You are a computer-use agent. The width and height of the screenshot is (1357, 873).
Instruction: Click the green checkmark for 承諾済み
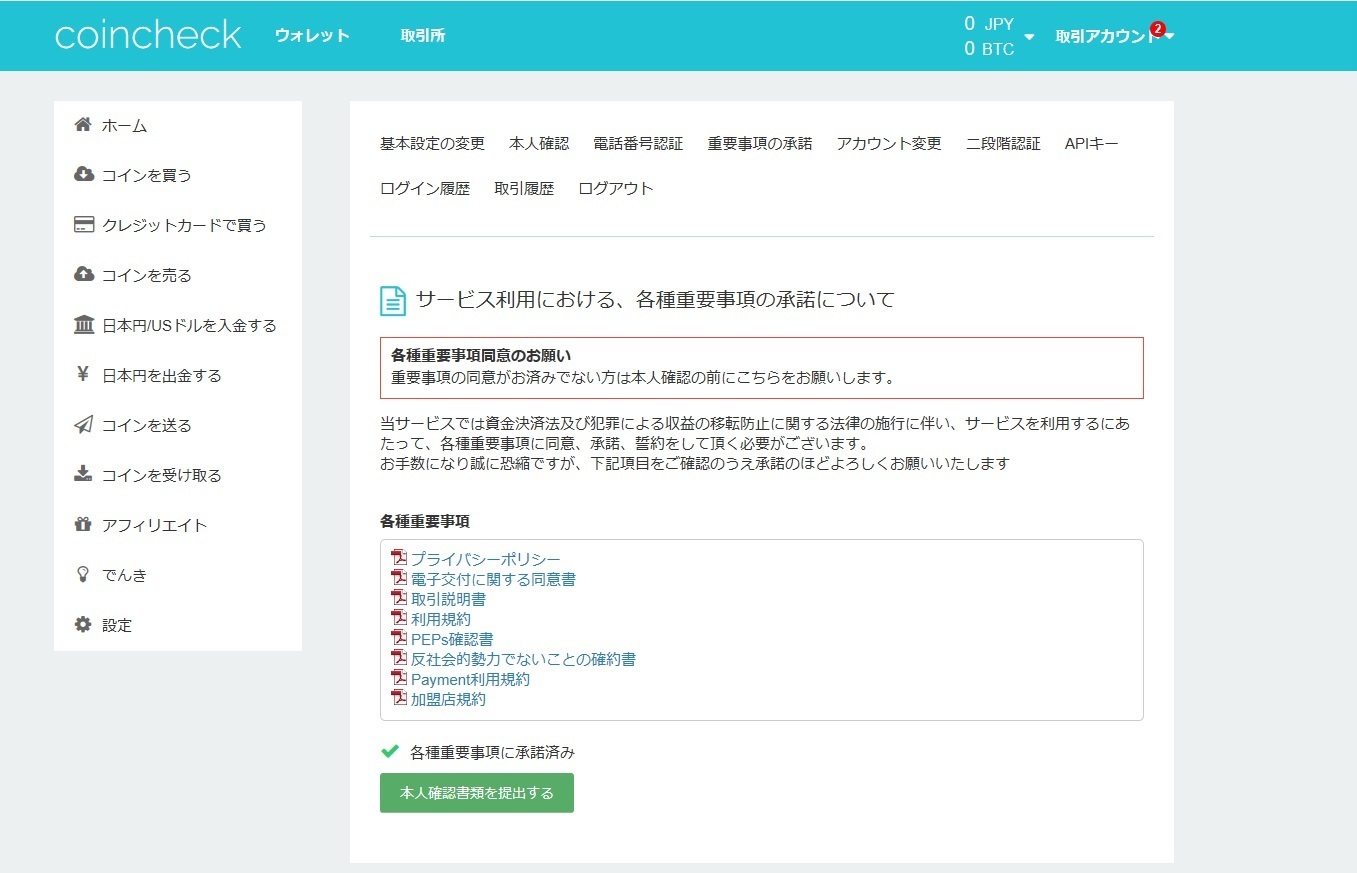(390, 752)
